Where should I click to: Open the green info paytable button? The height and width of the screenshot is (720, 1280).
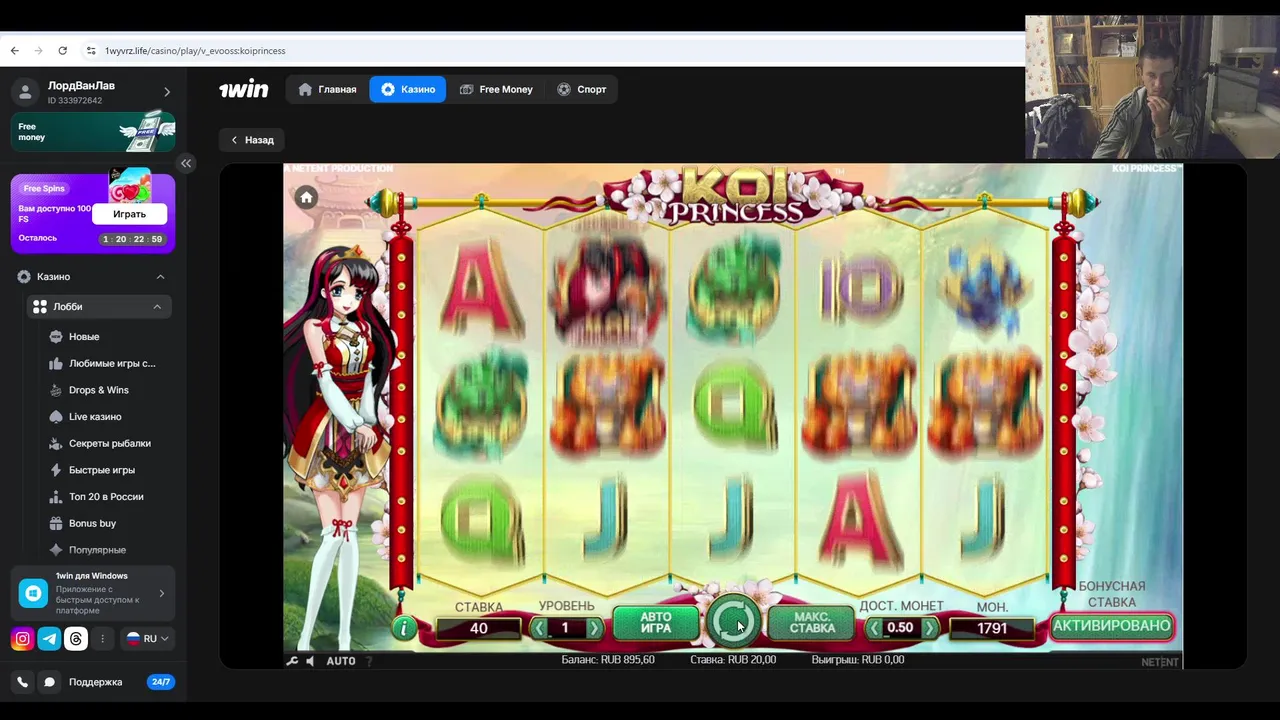pyautogui.click(x=404, y=628)
